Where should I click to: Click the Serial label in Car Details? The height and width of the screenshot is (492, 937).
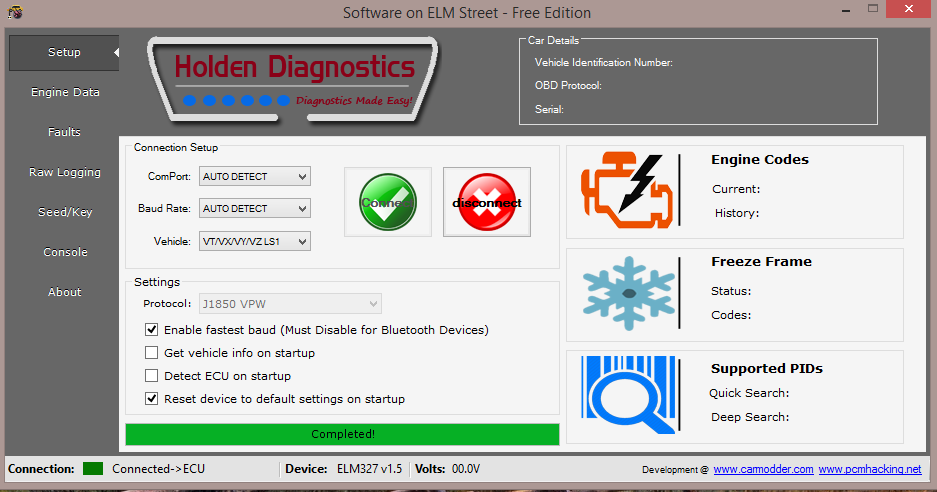(x=549, y=109)
